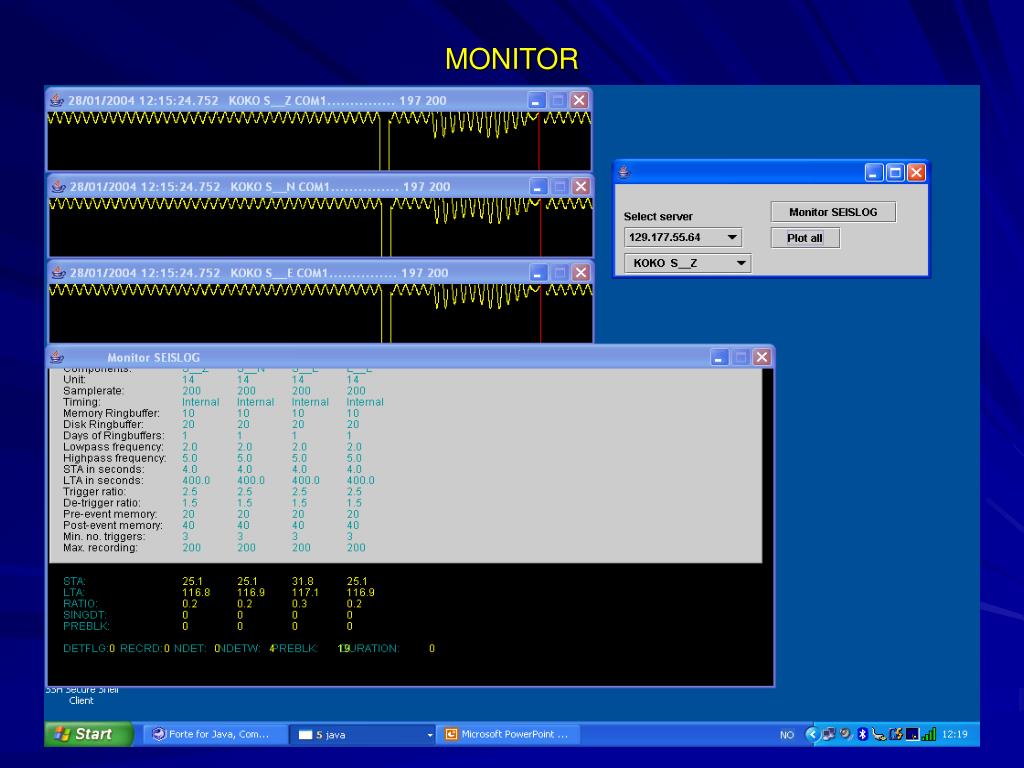
Task: Click the LTA value 117.1
Action: [305, 592]
